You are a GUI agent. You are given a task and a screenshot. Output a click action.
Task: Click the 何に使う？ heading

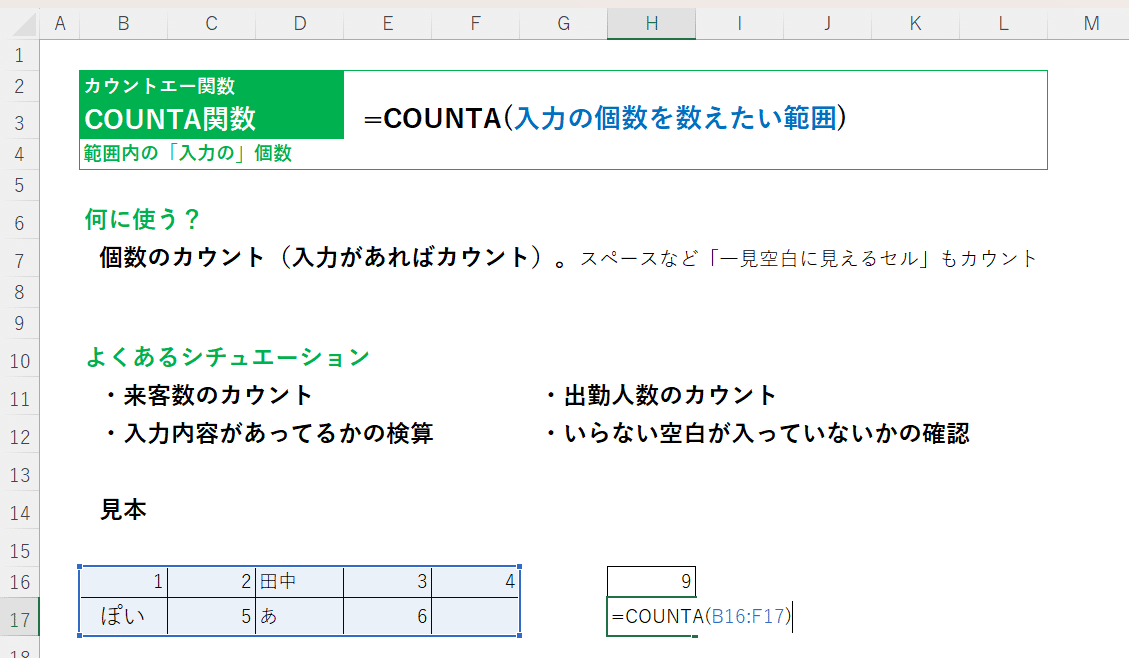142,219
